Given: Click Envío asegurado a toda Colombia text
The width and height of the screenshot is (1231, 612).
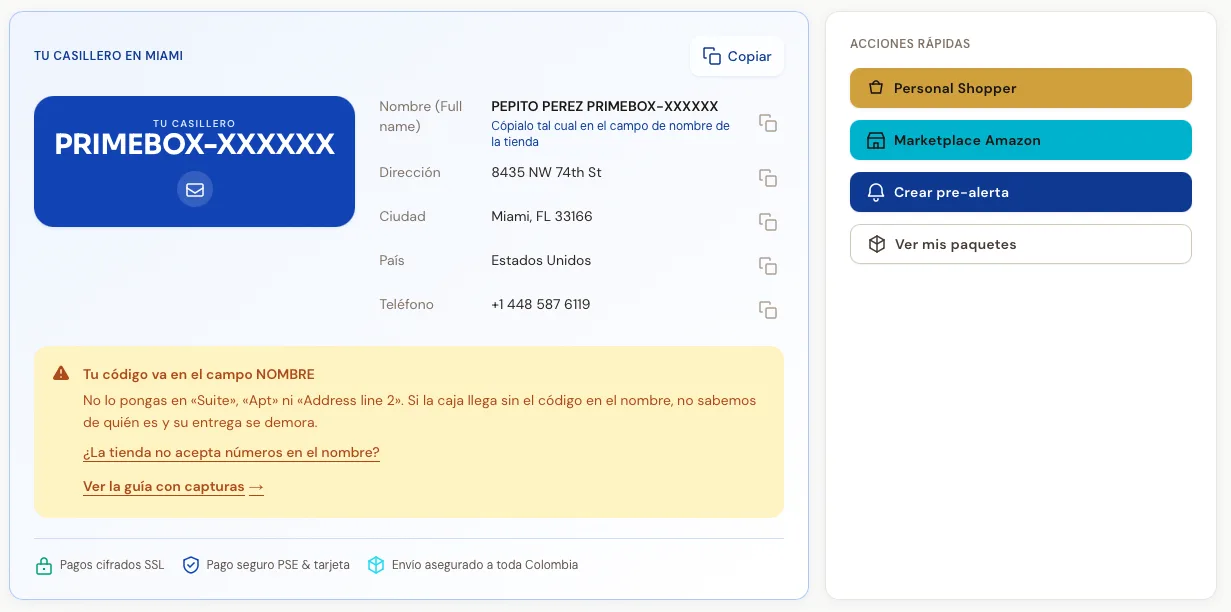Looking at the screenshot, I should click(x=485, y=565).
